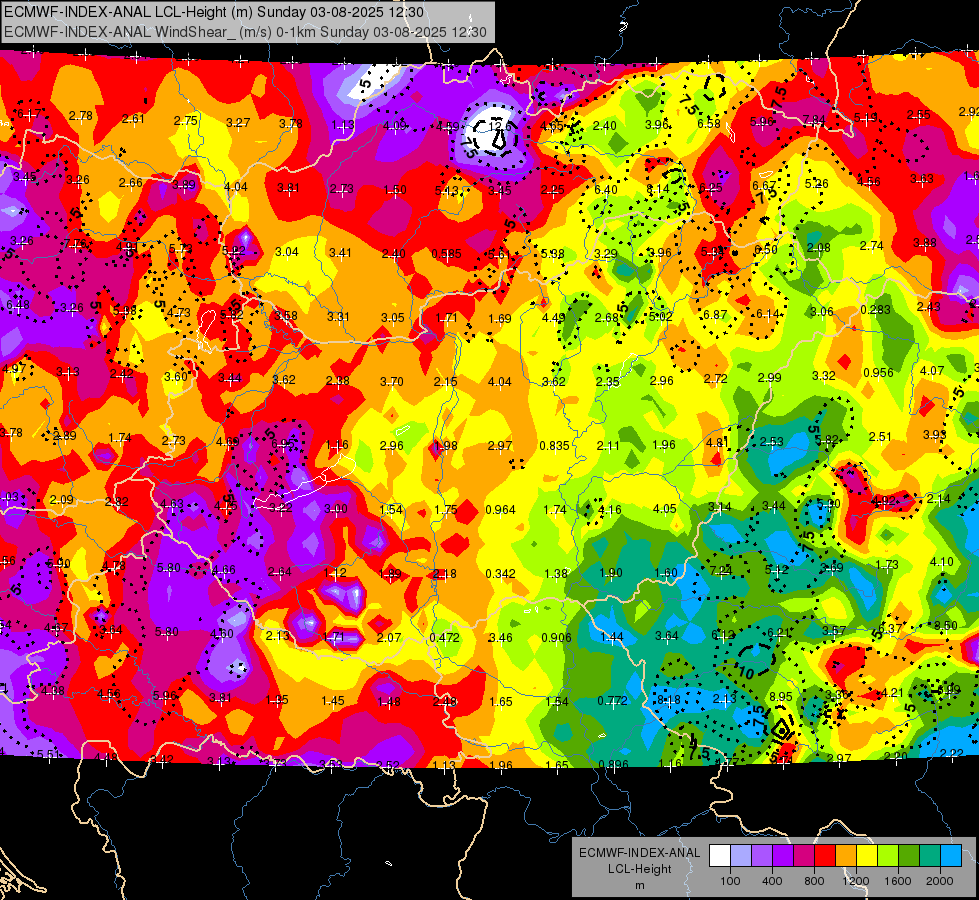Click the wind shear value 0.835
The height and width of the screenshot is (900, 979).
(554, 446)
